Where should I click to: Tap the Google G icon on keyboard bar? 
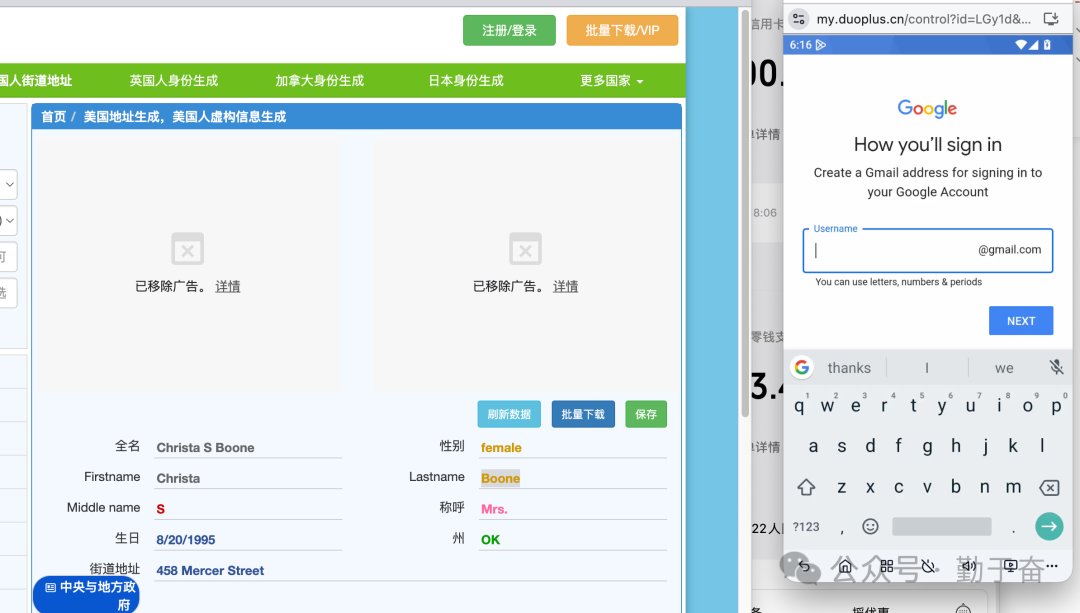click(x=802, y=367)
